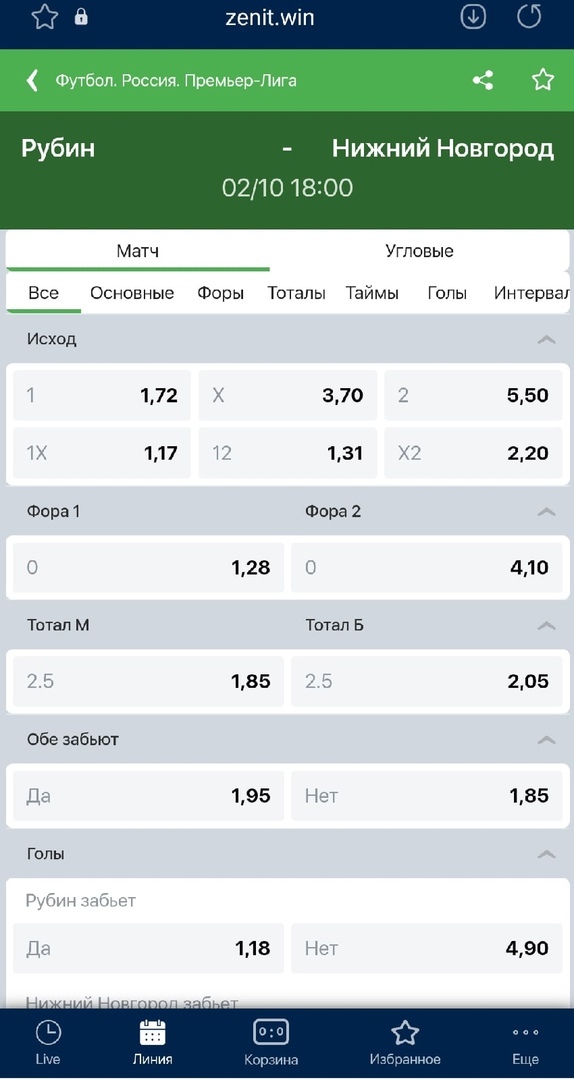Tap the back arrow beside Футбол. Россия
Viewport: 574px width, 1080px height.
32,81
